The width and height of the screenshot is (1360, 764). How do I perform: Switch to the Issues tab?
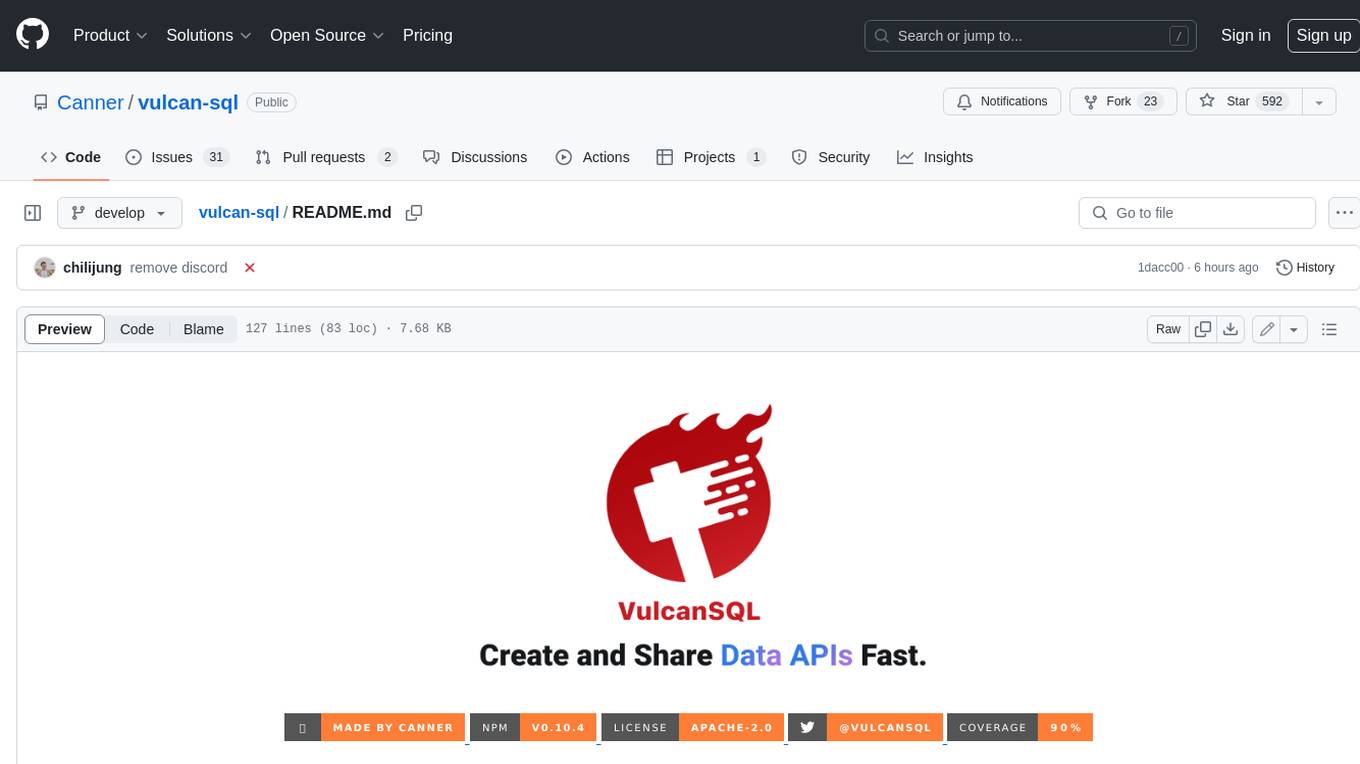[177, 157]
